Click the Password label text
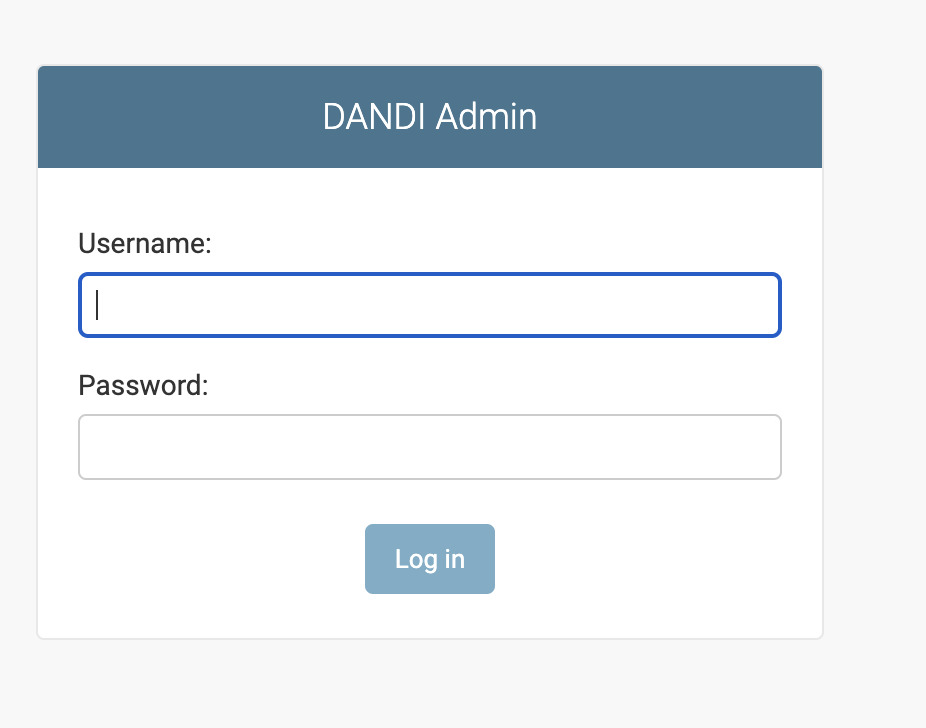Screen dimensions: 926x728 click(143, 385)
